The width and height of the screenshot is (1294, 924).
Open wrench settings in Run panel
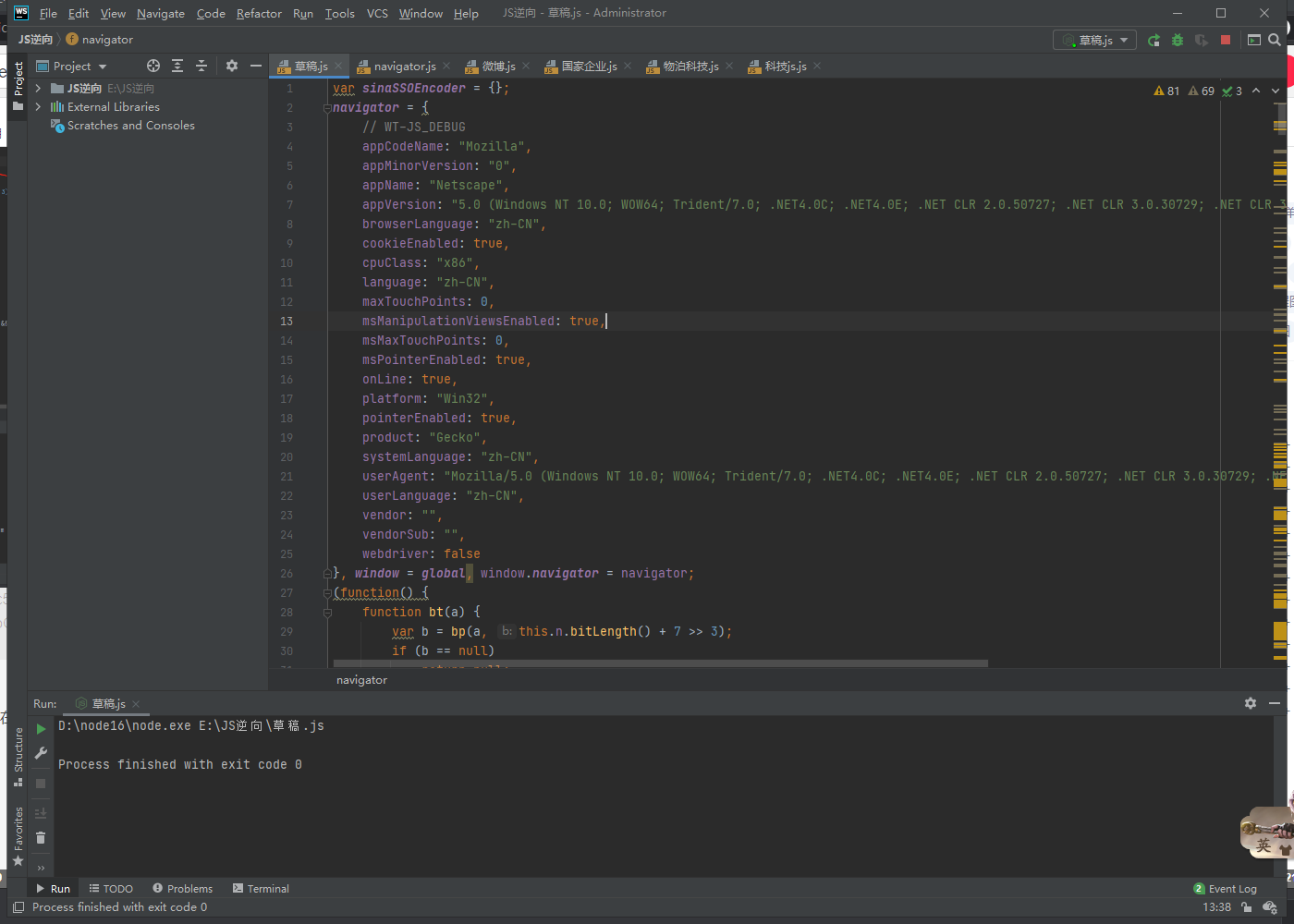tap(41, 753)
